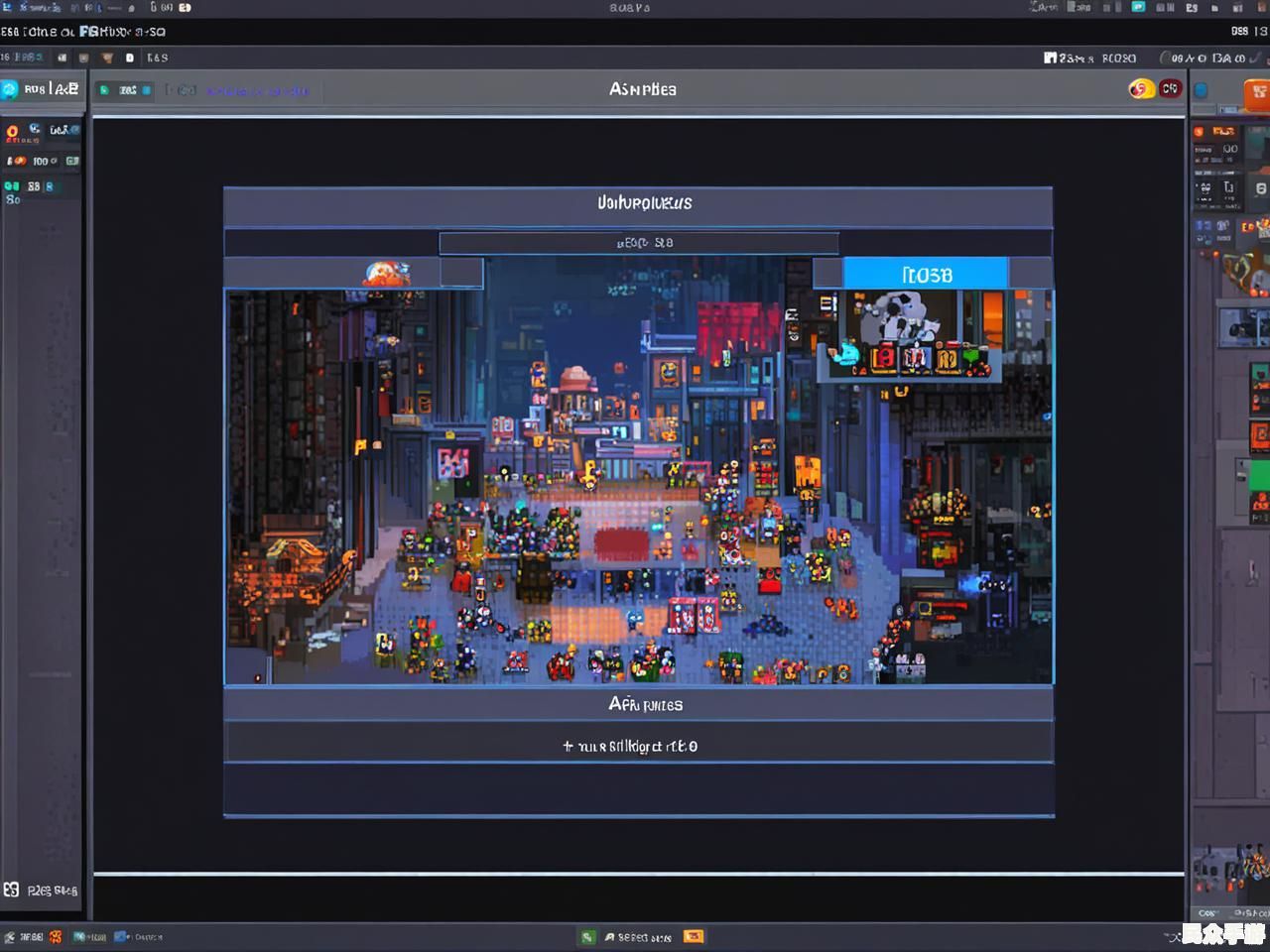Click the orange circle icon in left sidebar
This screenshot has height=952, width=1270.
(13, 132)
